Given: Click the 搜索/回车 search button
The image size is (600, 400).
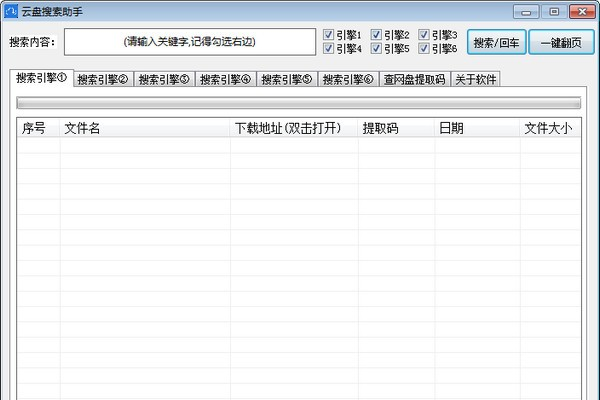Looking at the screenshot, I should point(496,42).
